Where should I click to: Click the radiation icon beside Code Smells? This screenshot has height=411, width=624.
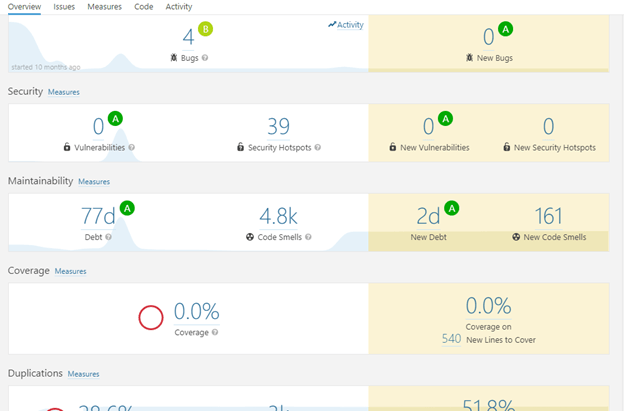pos(250,237)
